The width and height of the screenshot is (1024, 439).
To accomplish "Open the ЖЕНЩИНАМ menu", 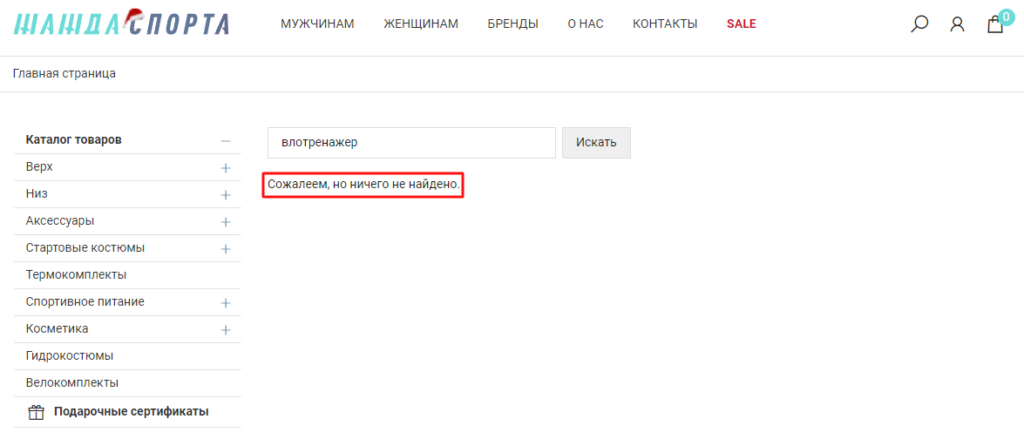I will (421, 24).
